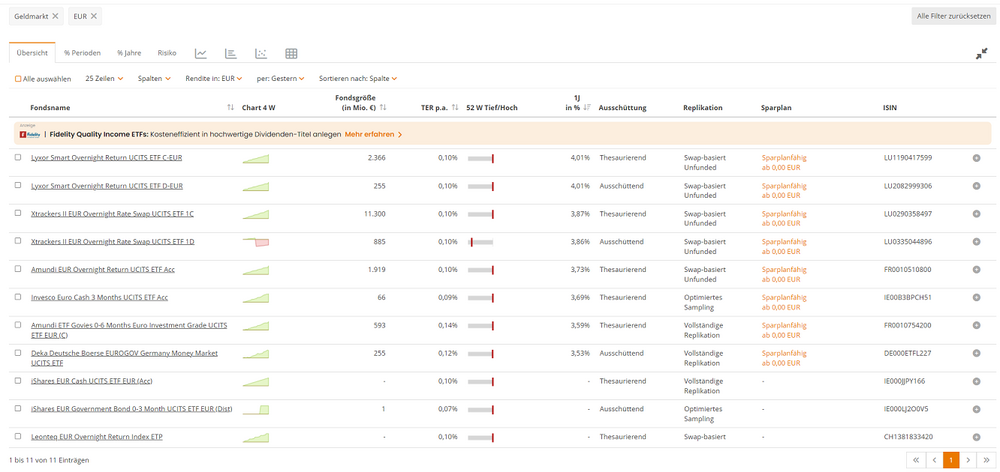Open the line chart view tab
Screen dimensions: 1000x472
(x=201, y=53)
